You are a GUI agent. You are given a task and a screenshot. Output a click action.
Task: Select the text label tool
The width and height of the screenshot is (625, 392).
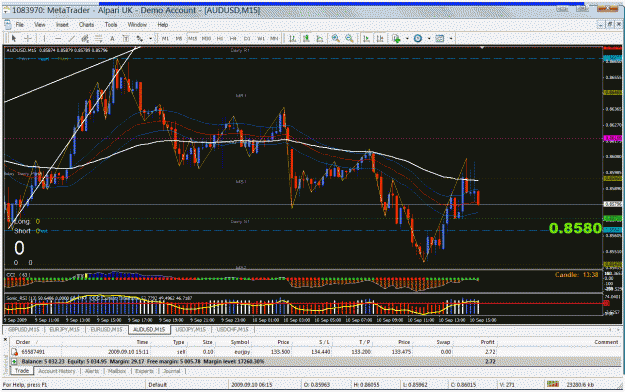126,38
